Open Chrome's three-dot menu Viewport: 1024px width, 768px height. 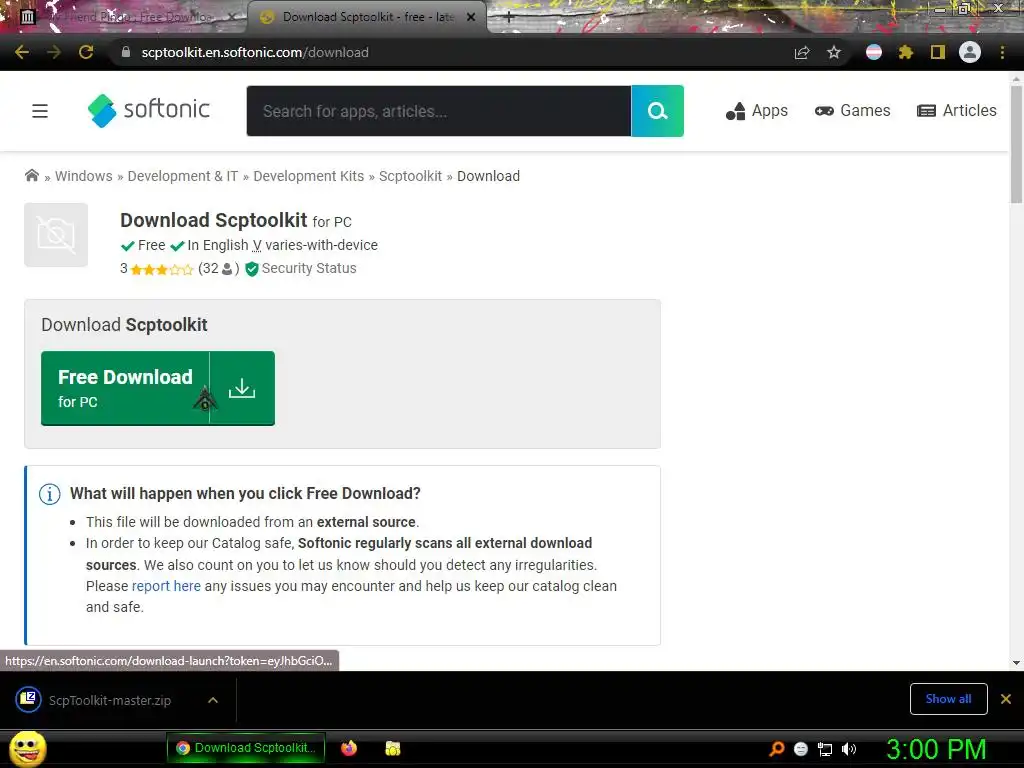tap(1002, 52)
